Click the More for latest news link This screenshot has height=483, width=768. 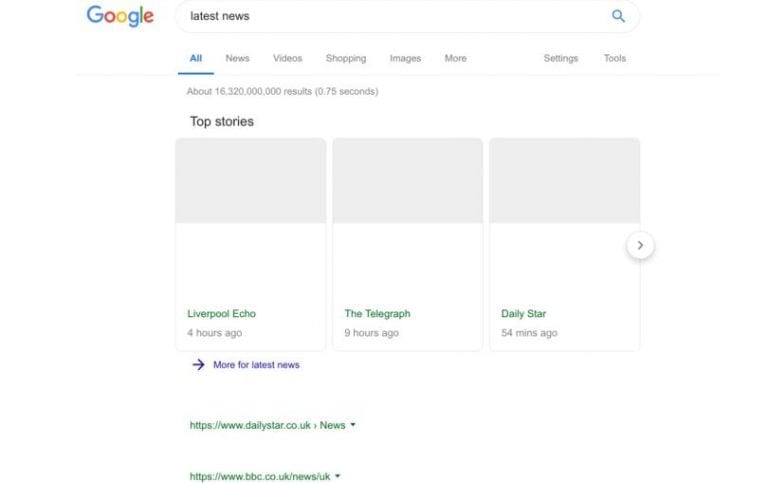tap(256, 365)
